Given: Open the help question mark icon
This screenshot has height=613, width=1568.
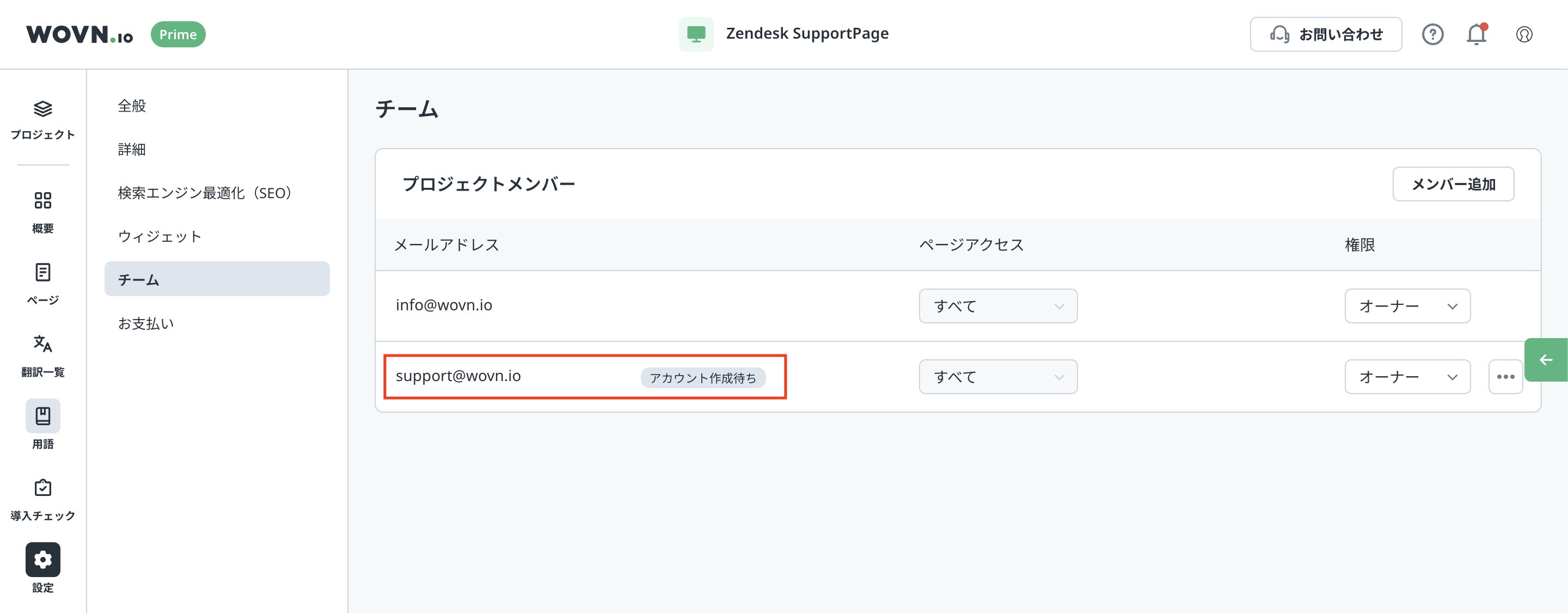Looking at the screenshot, I should tap(1432, 34).
